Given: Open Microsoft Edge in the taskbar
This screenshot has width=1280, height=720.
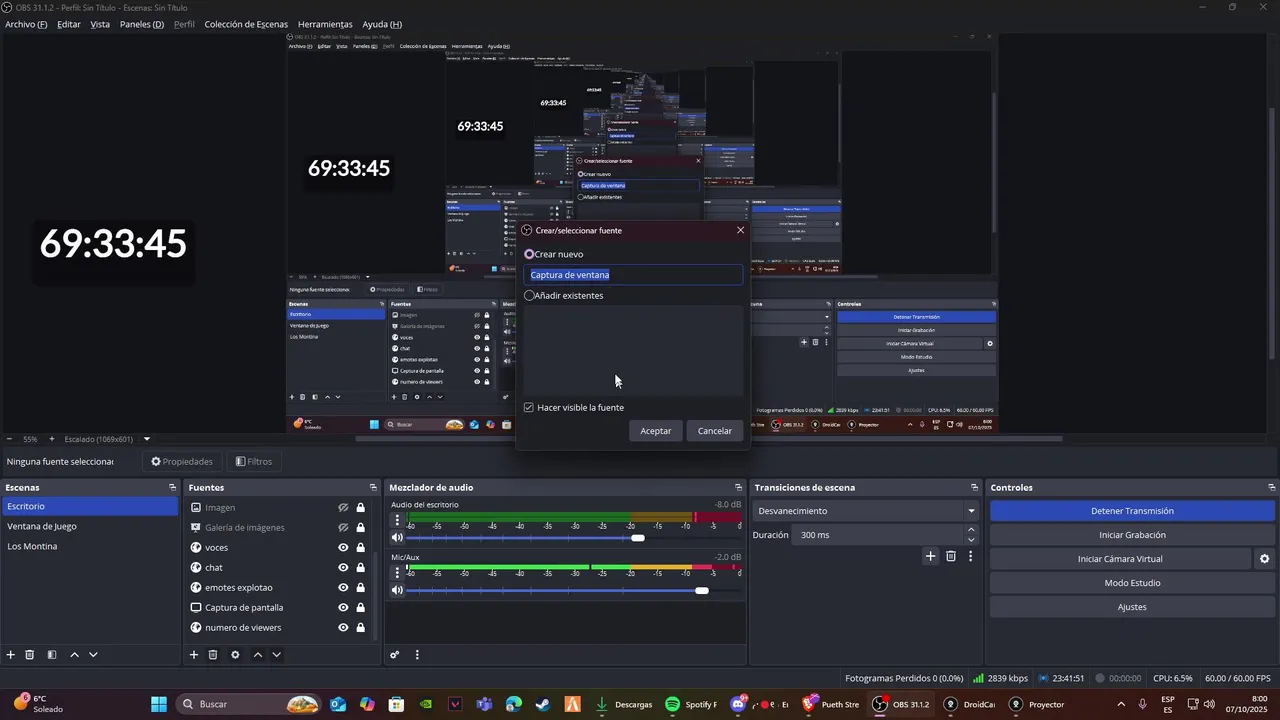Looking at the screenshot, I should click(x=513, y=704).
